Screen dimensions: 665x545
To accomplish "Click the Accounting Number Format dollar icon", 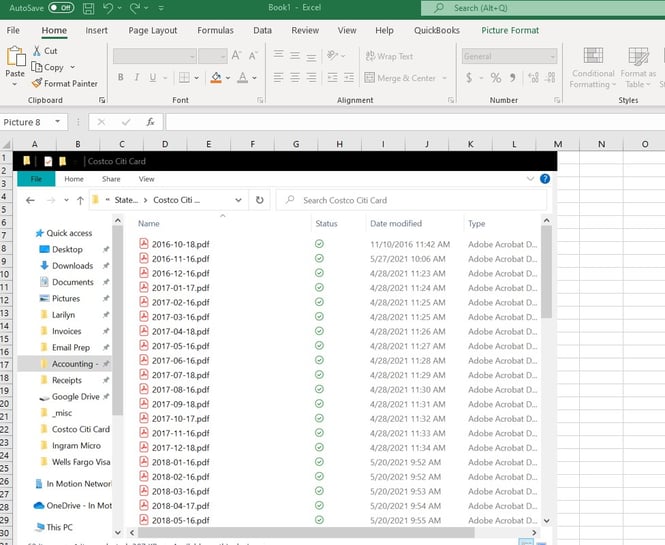I will click(469, 78).
